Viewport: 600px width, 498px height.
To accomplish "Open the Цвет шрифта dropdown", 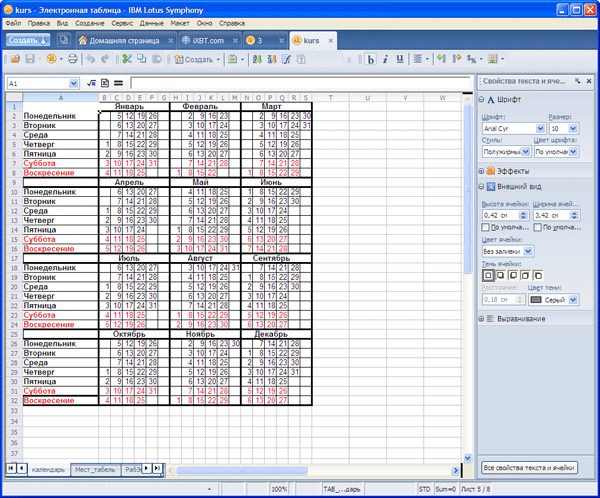I will click(573, 152).
